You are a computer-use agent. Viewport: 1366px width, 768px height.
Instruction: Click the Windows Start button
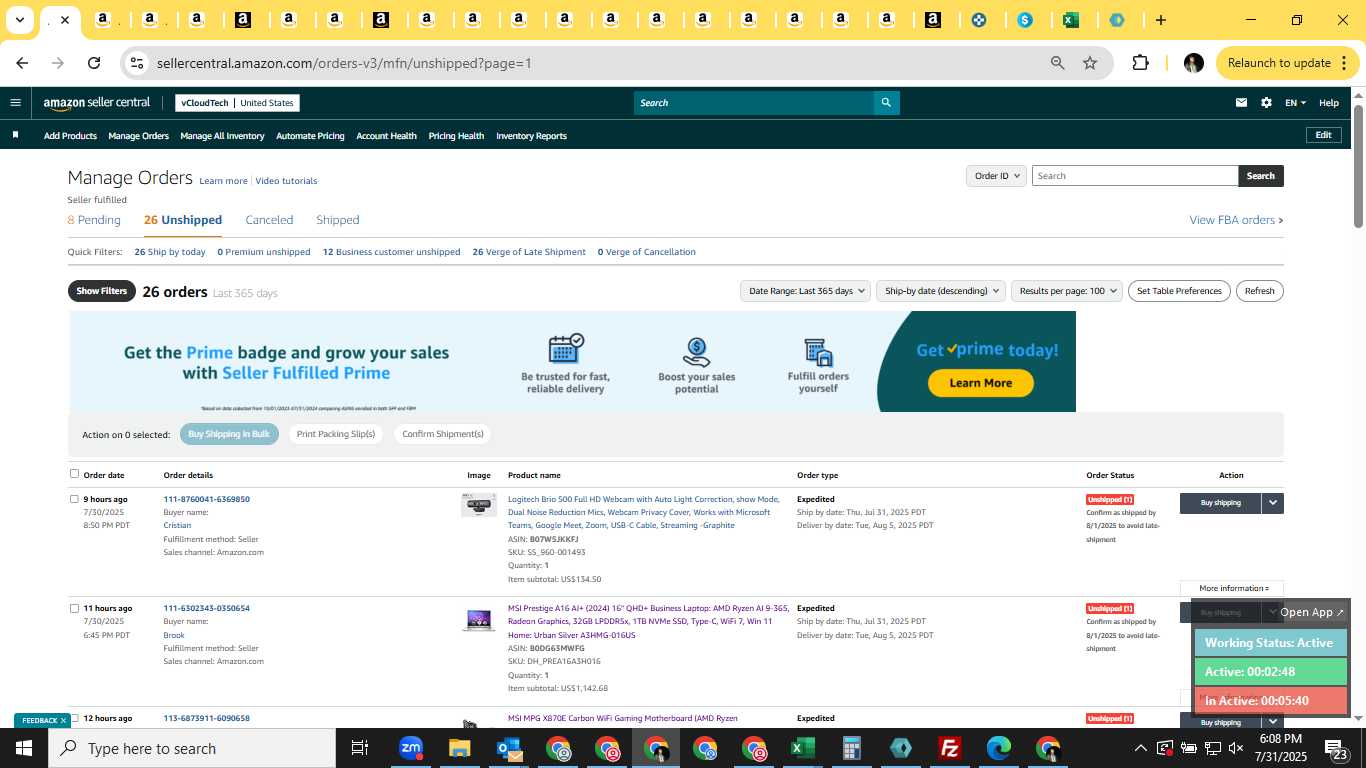tap(24, 748)
